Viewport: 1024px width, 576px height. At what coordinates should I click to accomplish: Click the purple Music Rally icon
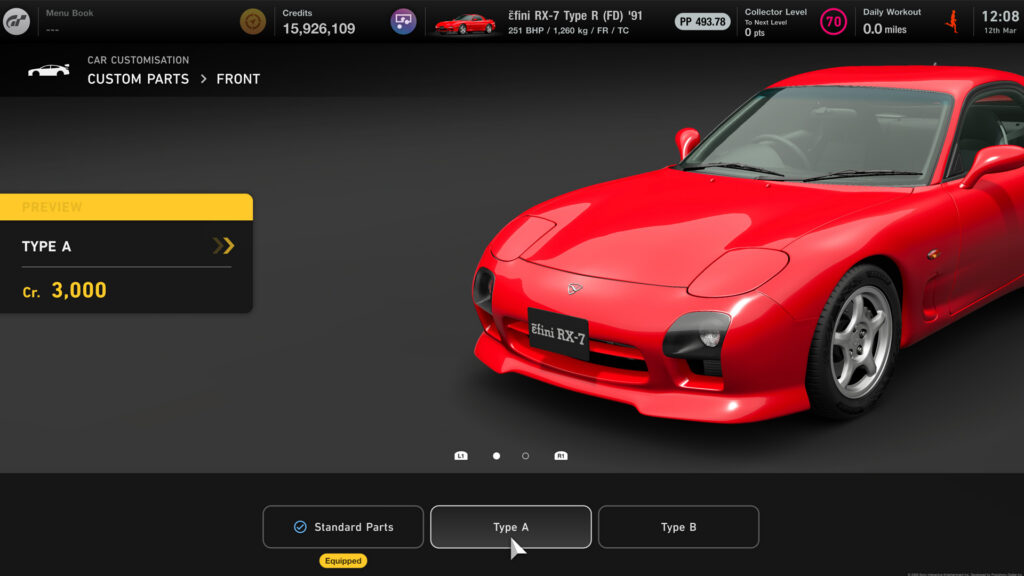[403, 20]
